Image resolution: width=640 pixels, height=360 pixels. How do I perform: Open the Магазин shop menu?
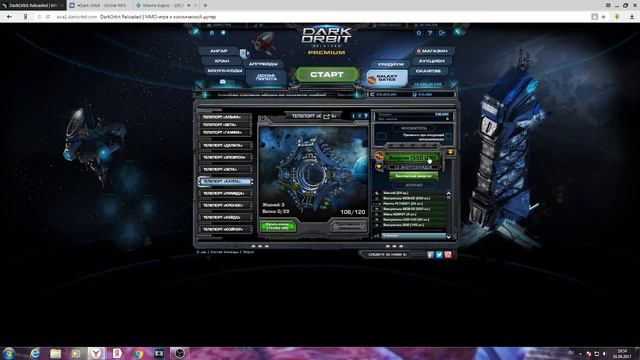pos(434,51)
